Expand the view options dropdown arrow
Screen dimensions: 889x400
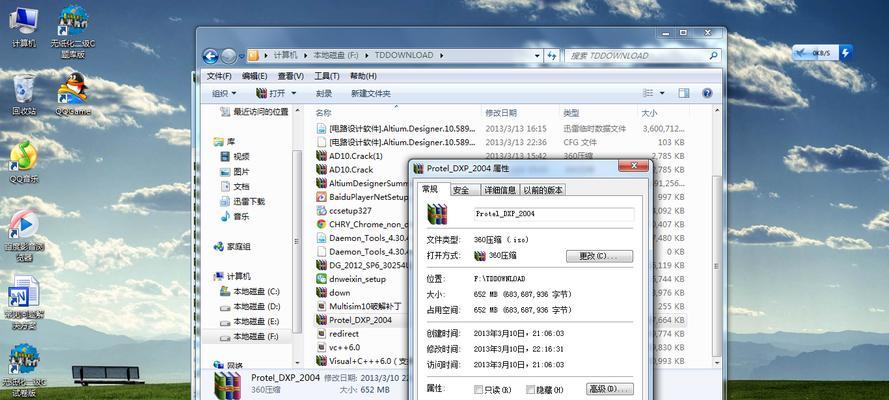tap(662, 93)
